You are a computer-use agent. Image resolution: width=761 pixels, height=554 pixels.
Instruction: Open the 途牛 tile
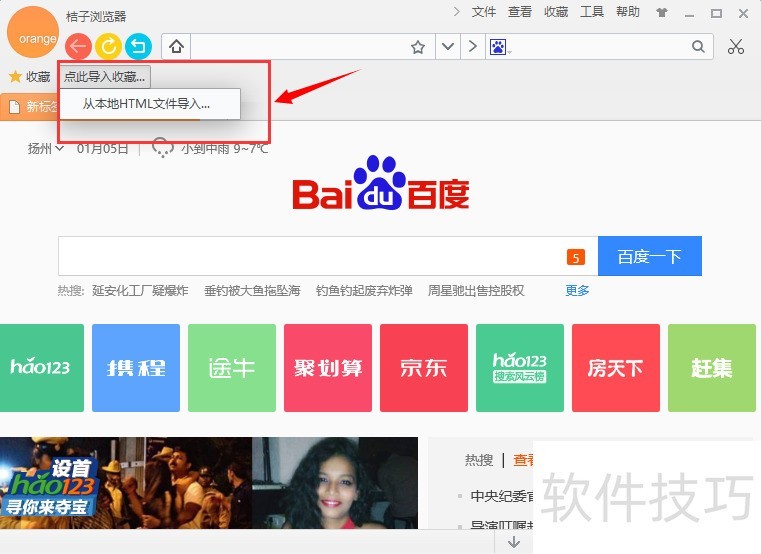pyautogui.click(x=232, y=368)
